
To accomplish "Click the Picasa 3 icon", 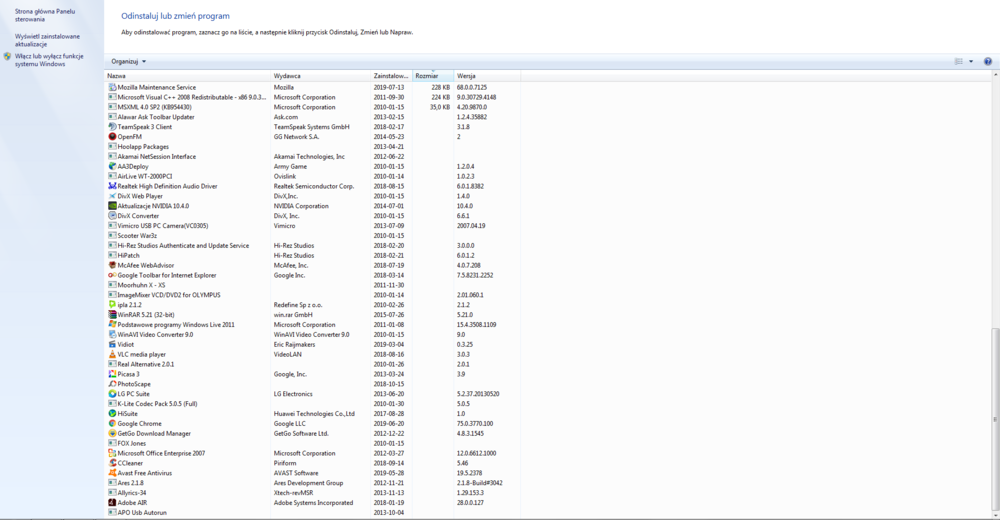I will pos(112,374).
